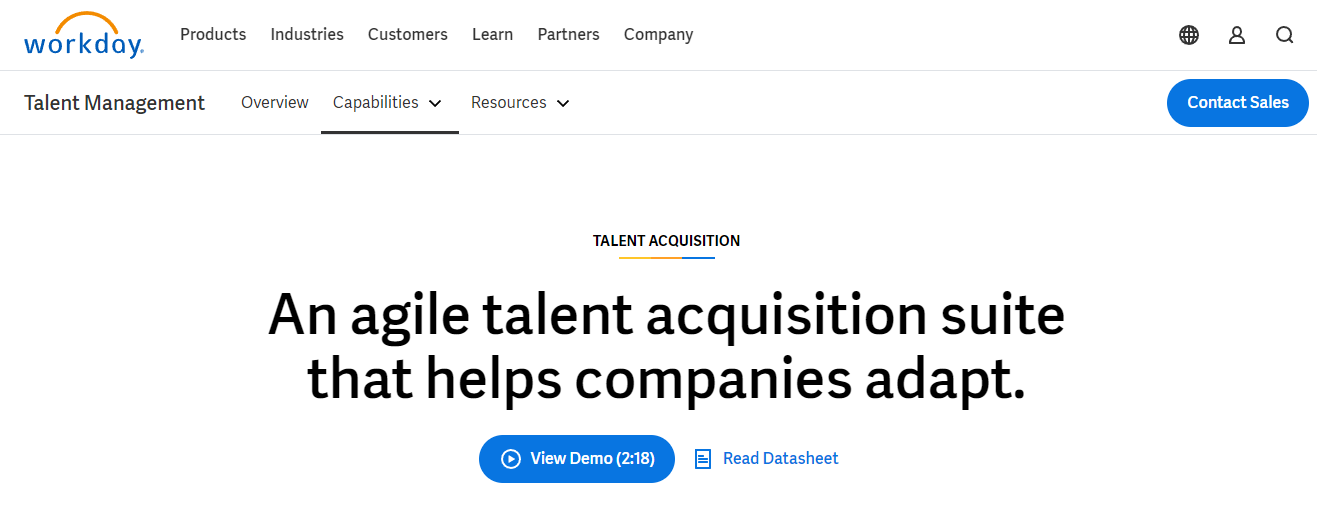The width and height of the screenshot is (1317, 531).
Task: Follow the Read Datasheet link
Action: [780, 459]
